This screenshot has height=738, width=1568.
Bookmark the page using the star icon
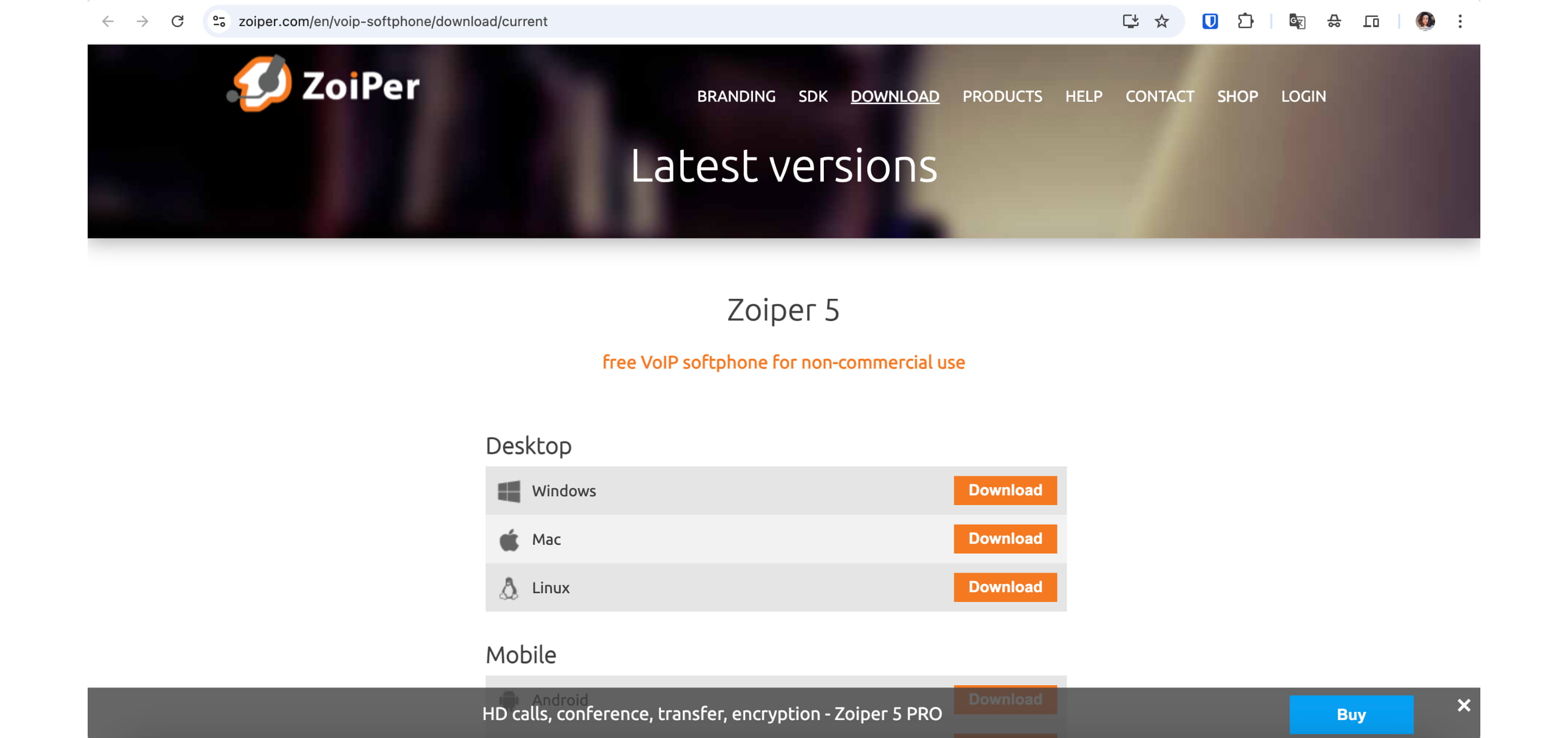click(1161, 21)
